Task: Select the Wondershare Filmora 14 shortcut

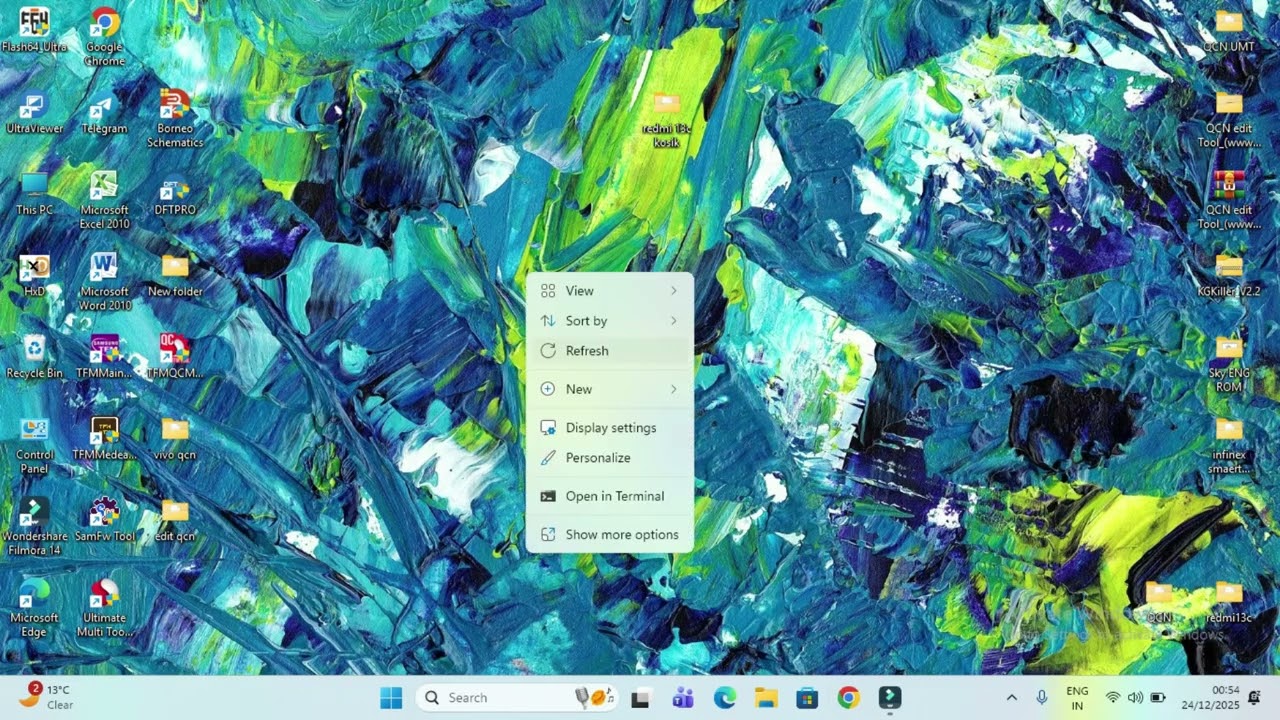Action: tap(35, 527)
